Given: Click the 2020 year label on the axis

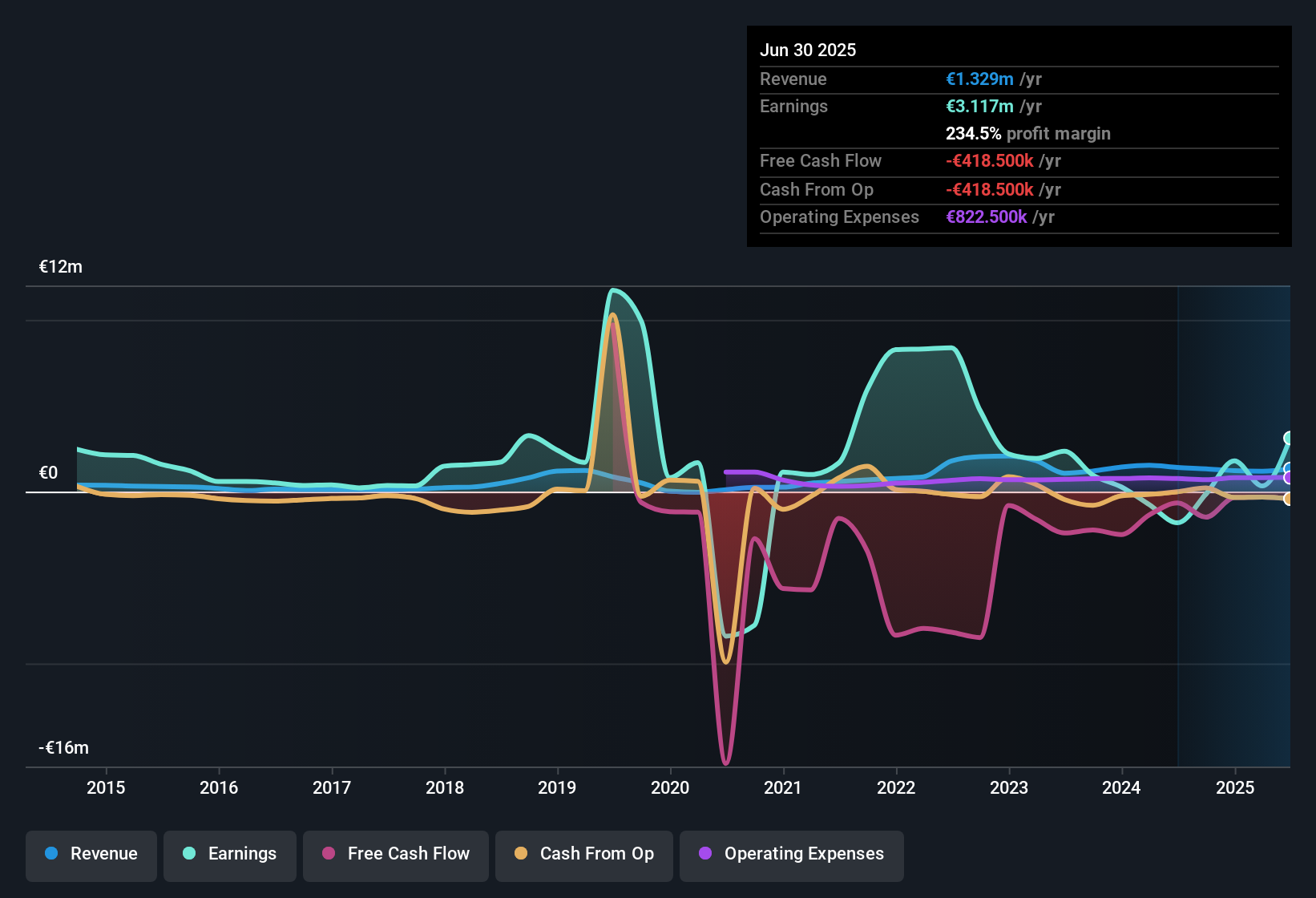Looking at the screenshot, I should [671, 788].
